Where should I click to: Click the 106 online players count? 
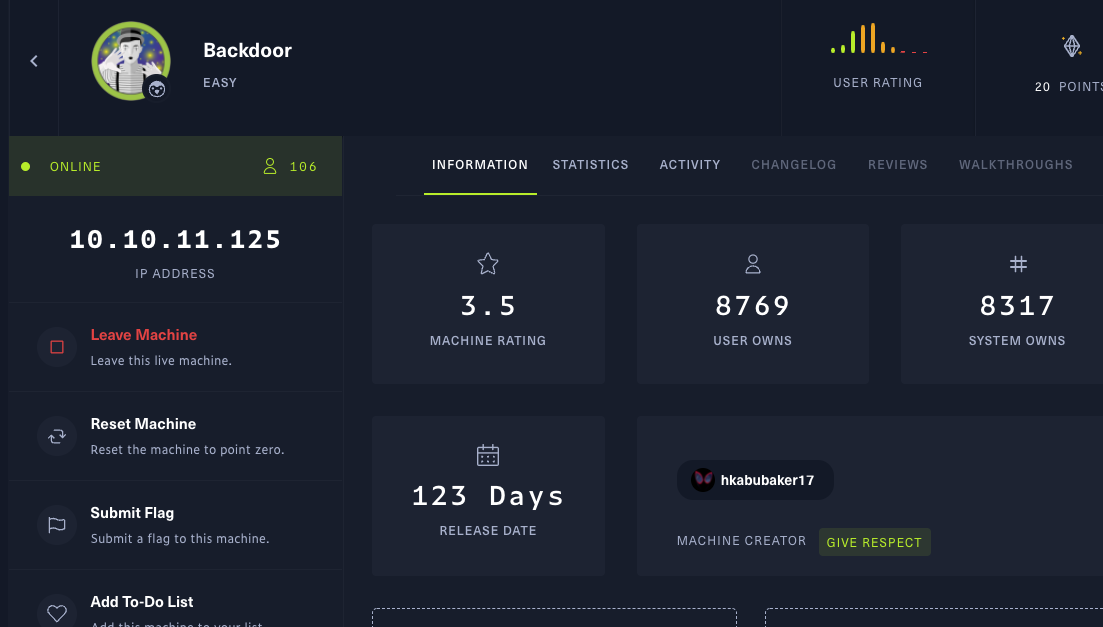click(303, 167)
